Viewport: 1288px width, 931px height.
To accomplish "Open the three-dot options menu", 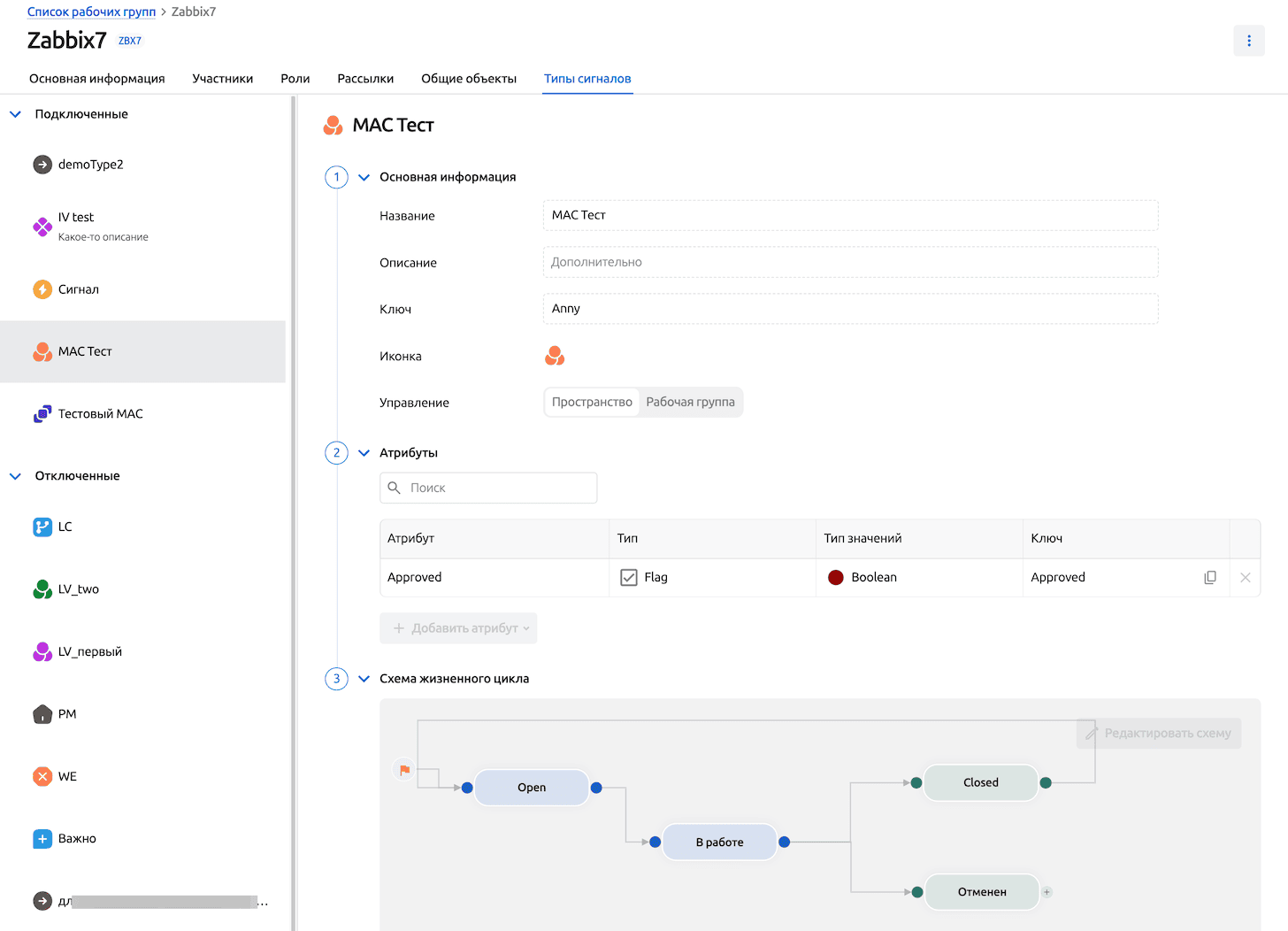I will coord(1248,41).
